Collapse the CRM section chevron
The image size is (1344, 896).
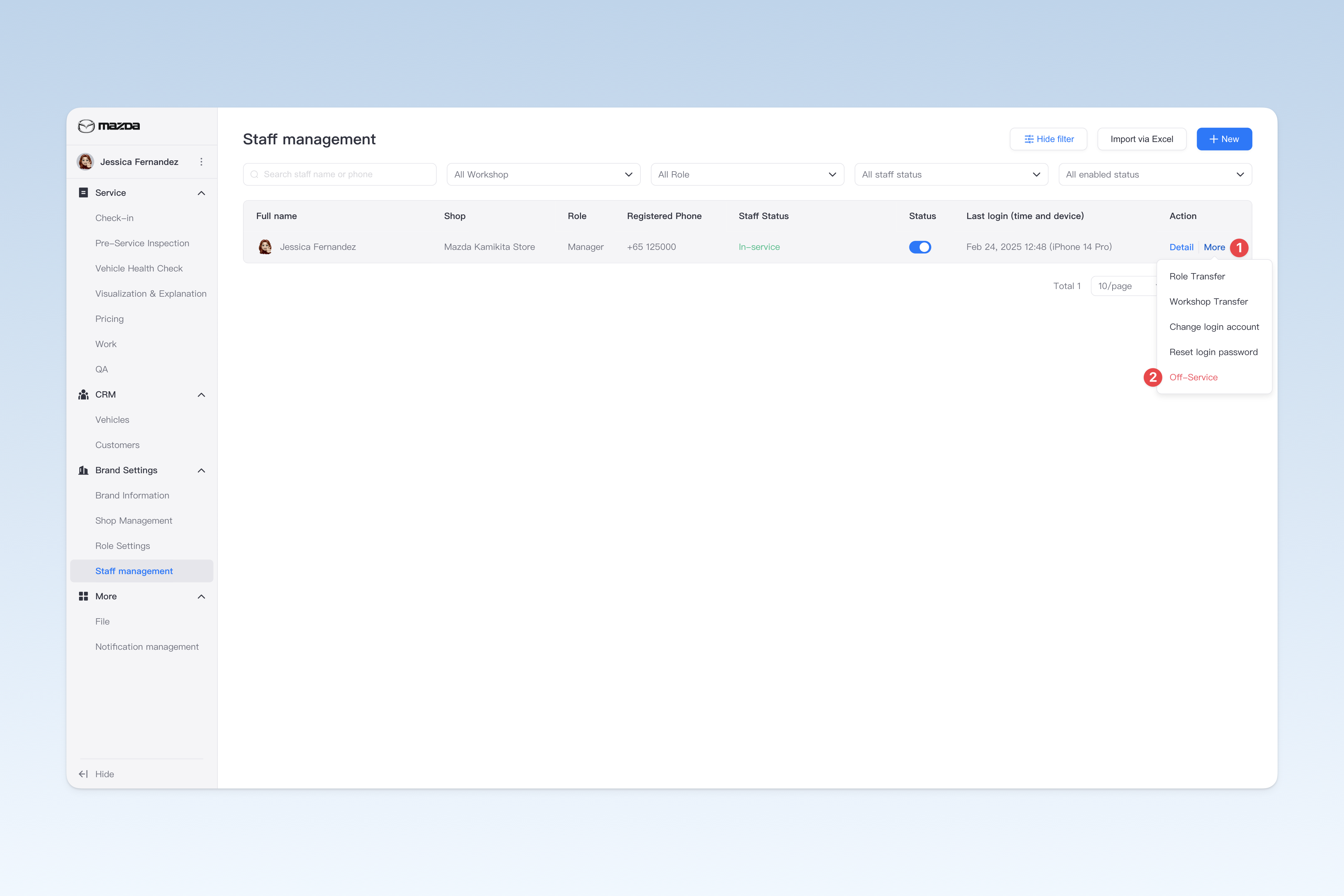(x=201, y=395)
